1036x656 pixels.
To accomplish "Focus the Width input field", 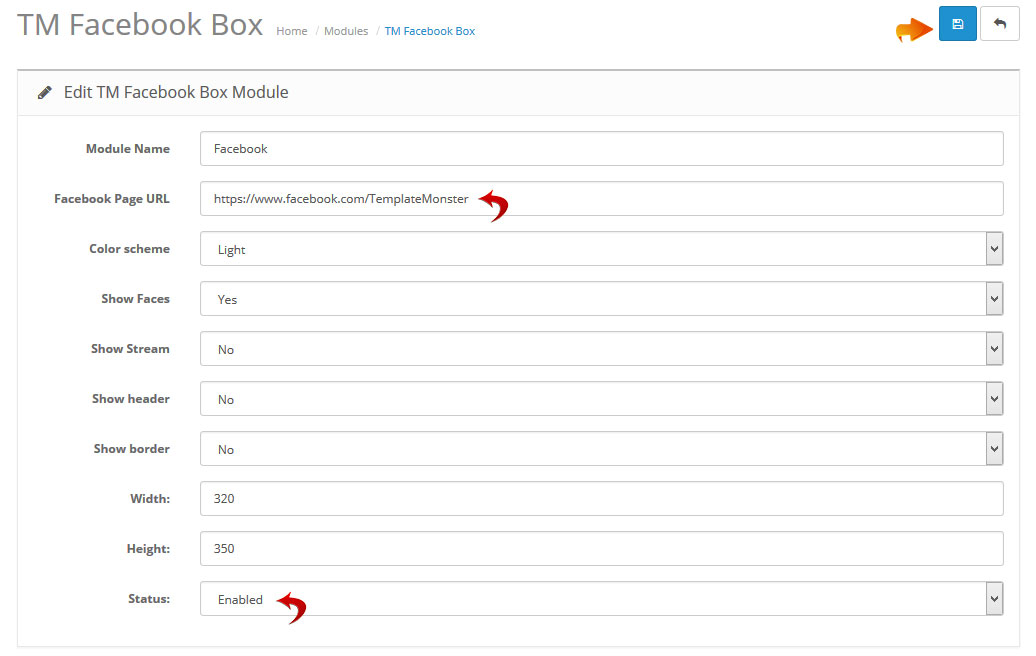I will coord(601,499).
